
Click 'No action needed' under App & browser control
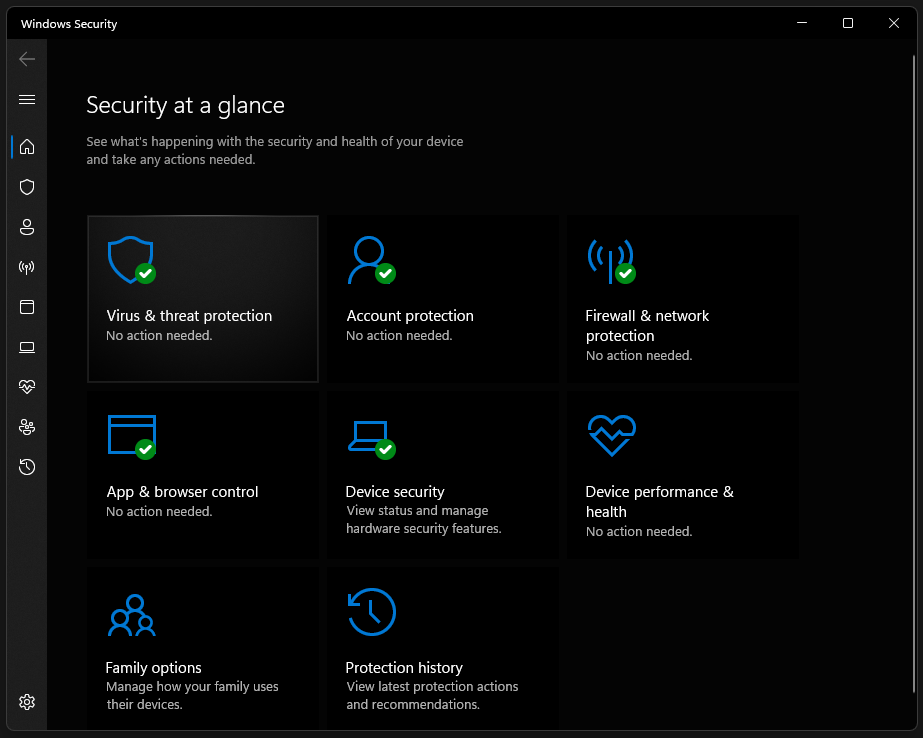[x=159, y=511]
